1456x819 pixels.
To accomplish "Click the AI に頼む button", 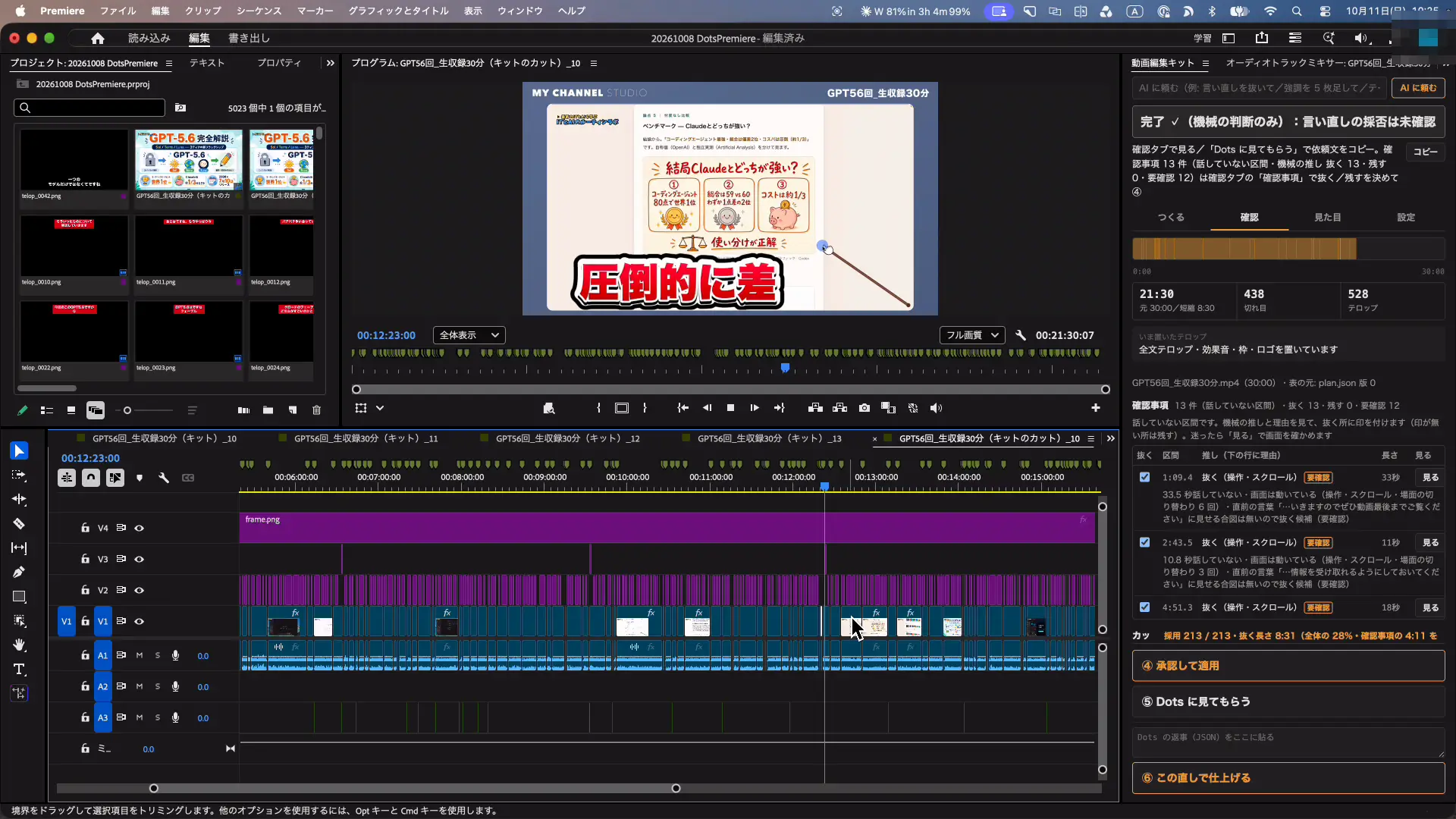I will (1418, 88).
